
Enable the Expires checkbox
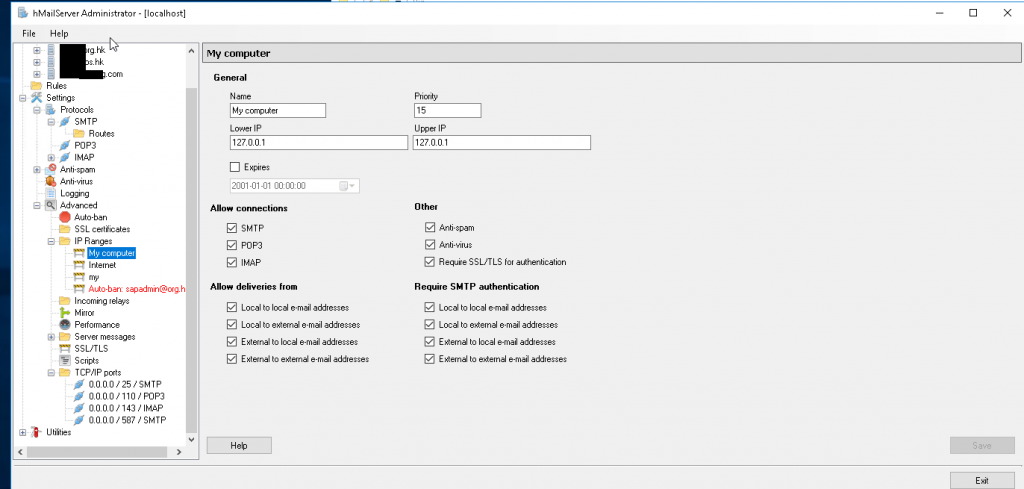coord(235,167)
